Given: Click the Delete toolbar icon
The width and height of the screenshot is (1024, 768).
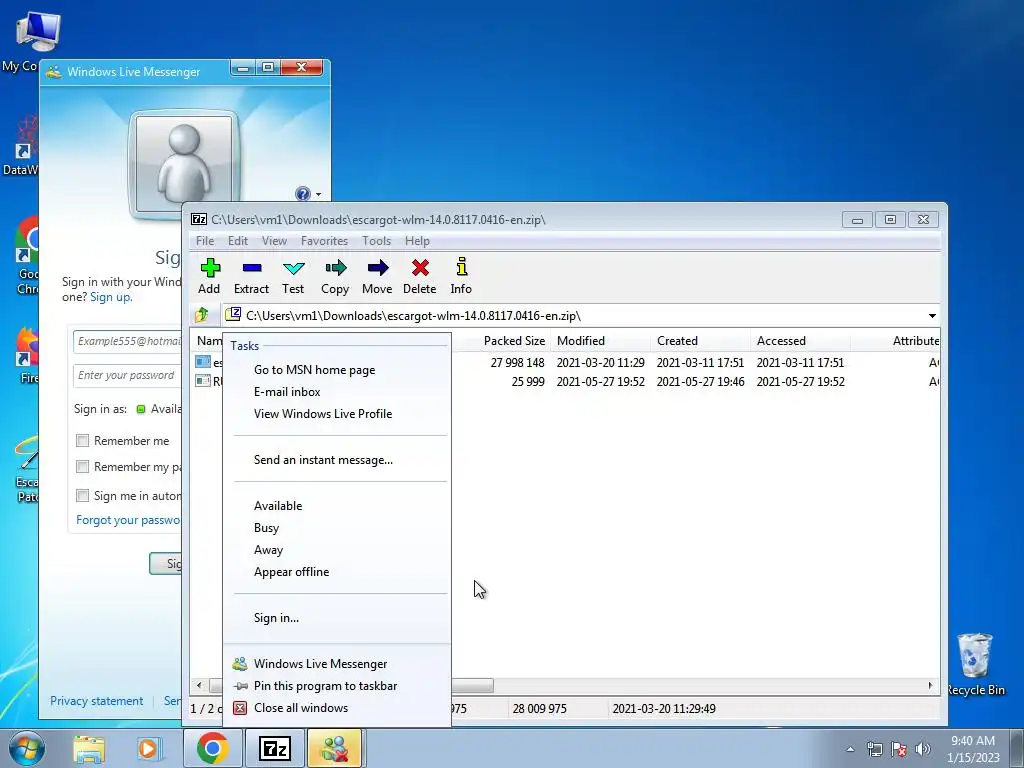Looking at the screenshot, I should coord(419,276).
